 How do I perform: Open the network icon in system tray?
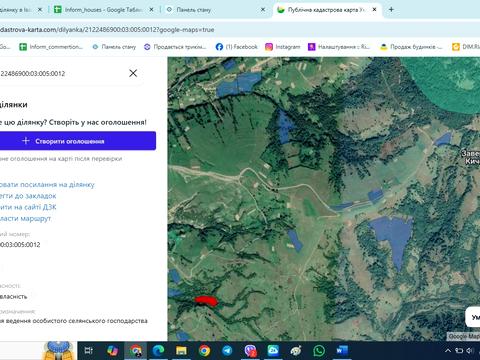pyautogui.click(x=459, y=351)
